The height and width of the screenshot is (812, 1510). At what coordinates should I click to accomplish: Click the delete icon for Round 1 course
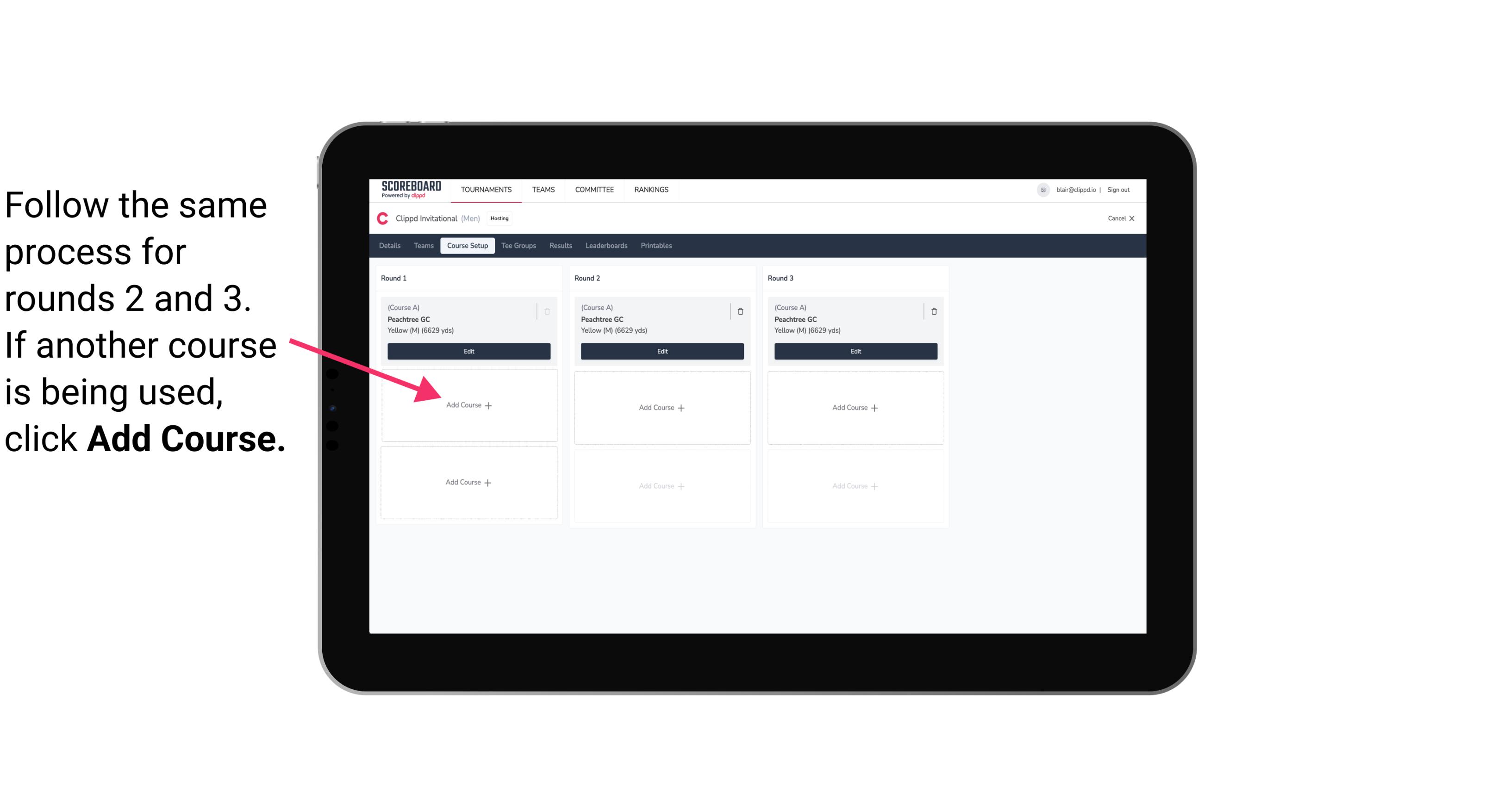pos(550,310)
